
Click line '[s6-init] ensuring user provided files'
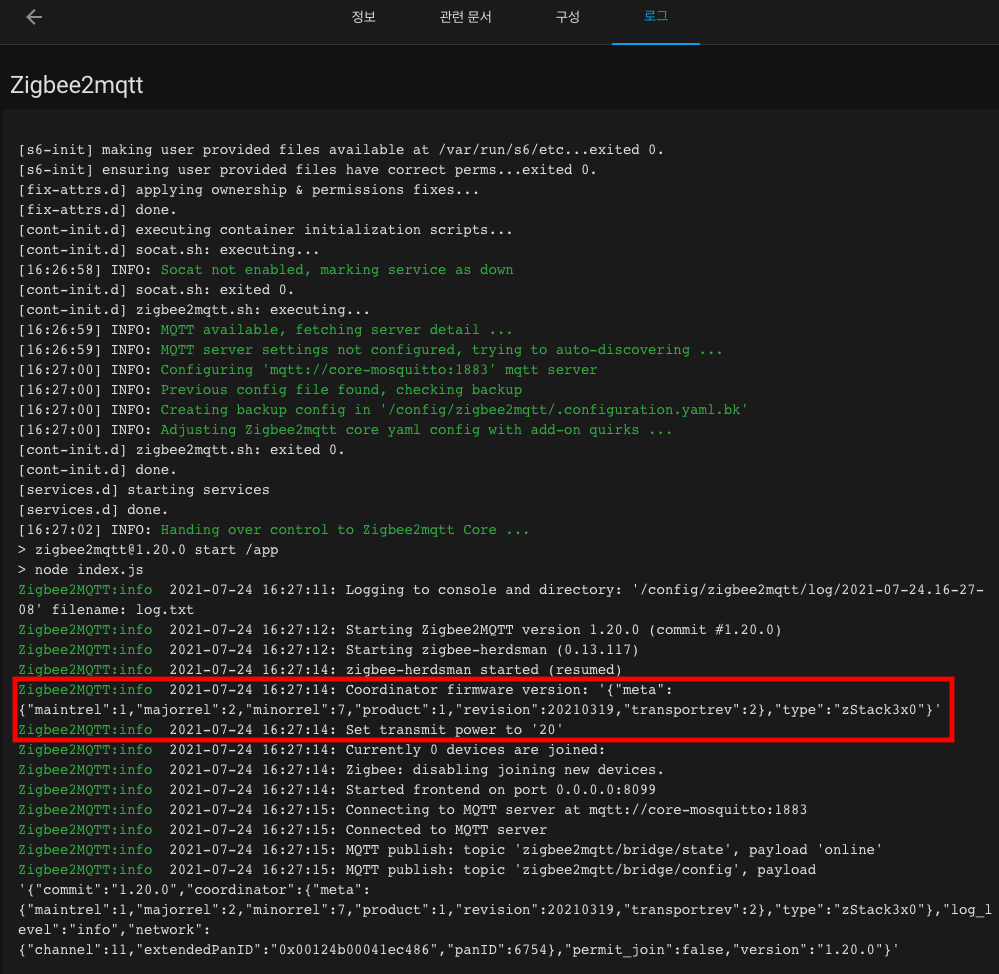[x=307, y=170]
